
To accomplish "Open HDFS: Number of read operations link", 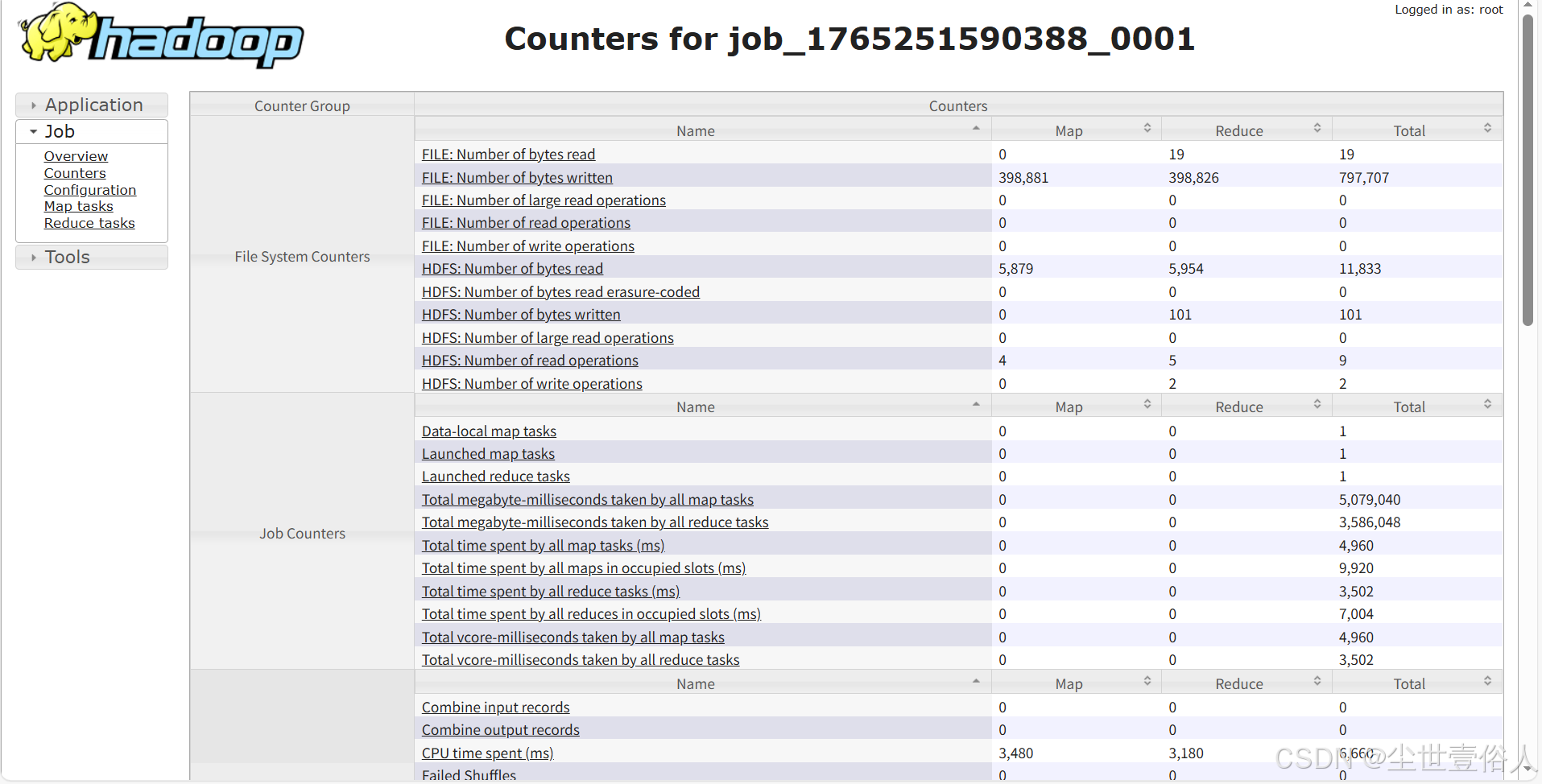I will pyautogui.click(x=530, y=361).
